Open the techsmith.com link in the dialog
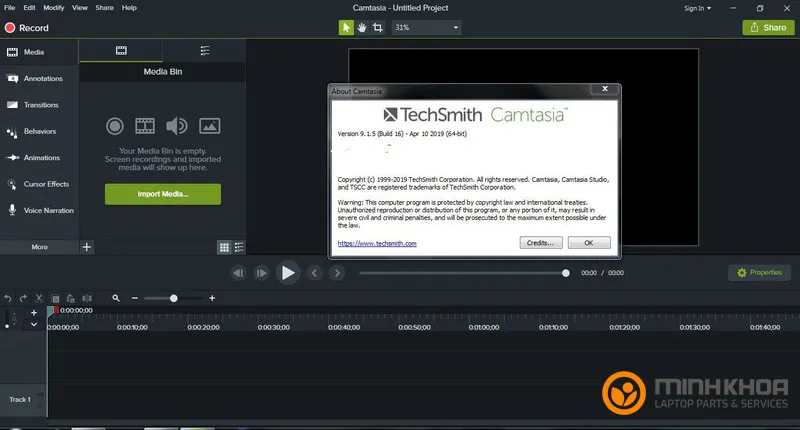The height and width of the screenshot is (430, 800). [x=377, y=243]
